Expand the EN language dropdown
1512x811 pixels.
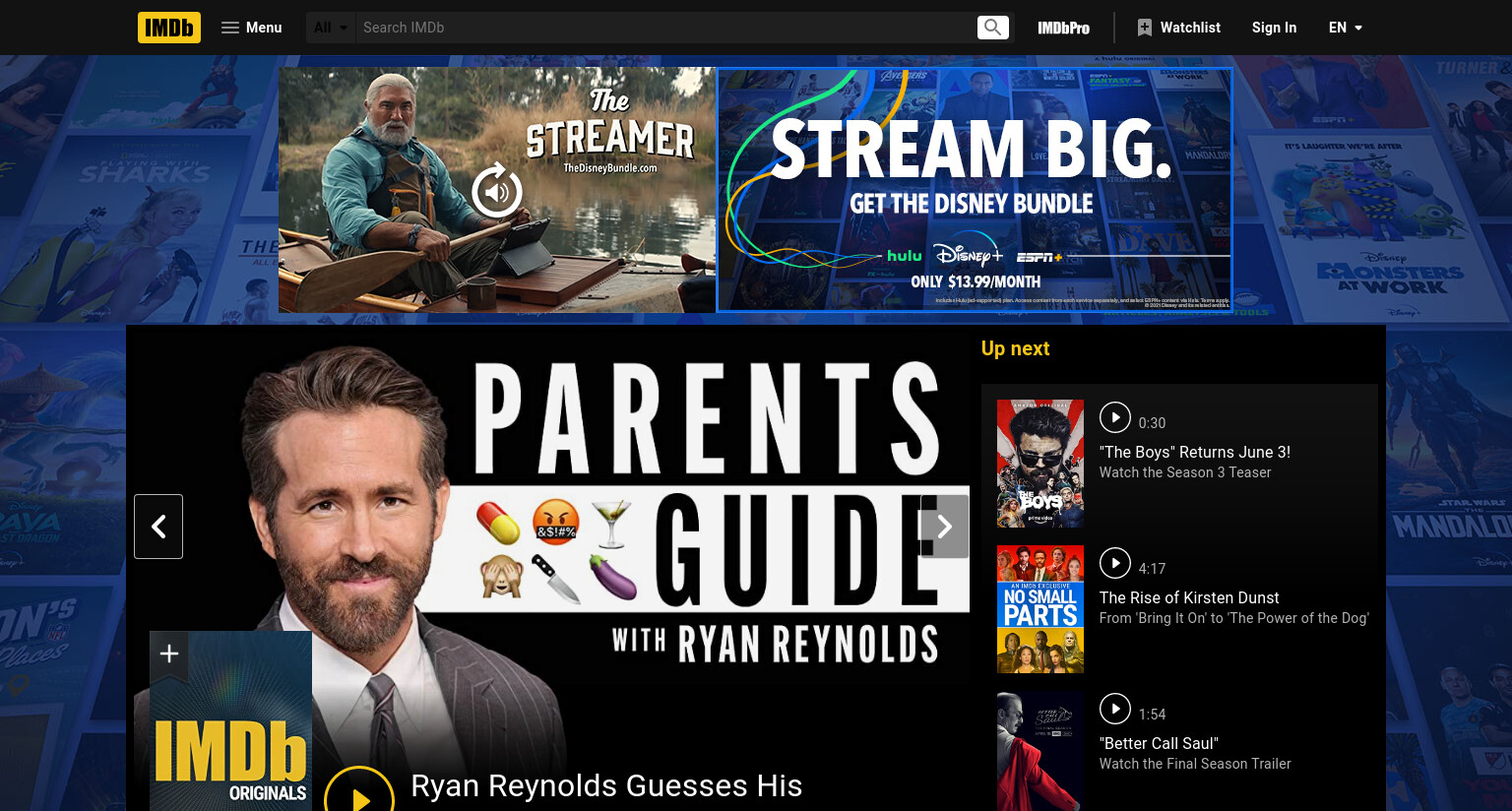[x=1345, y=28]
